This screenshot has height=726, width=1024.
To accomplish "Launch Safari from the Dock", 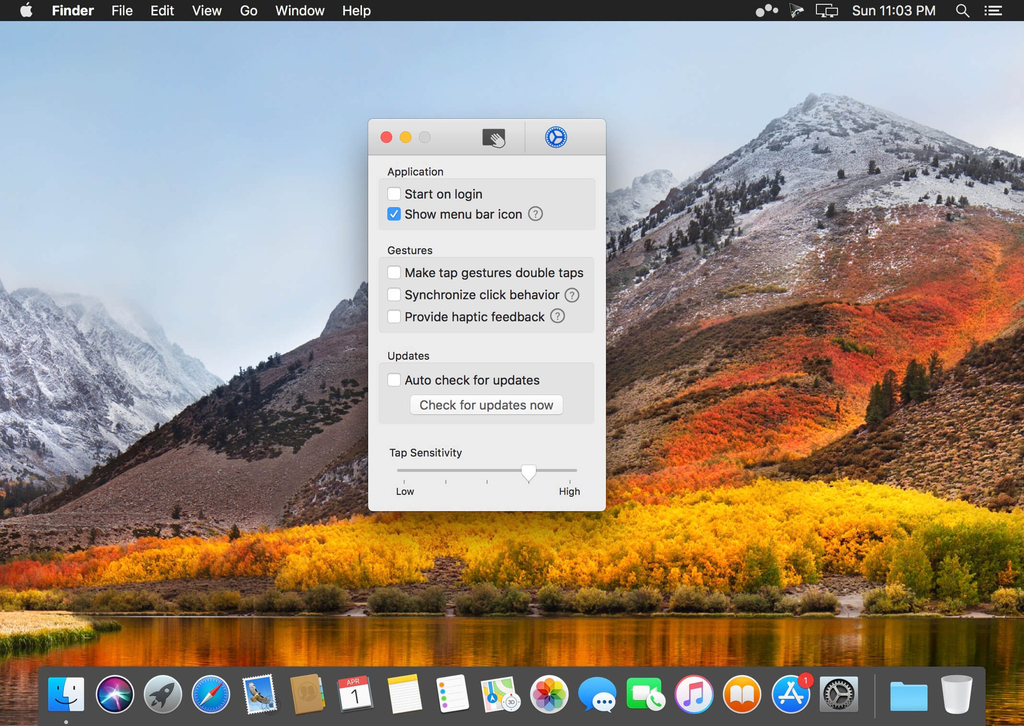I will pyautogui.click(x=211, y=694).
